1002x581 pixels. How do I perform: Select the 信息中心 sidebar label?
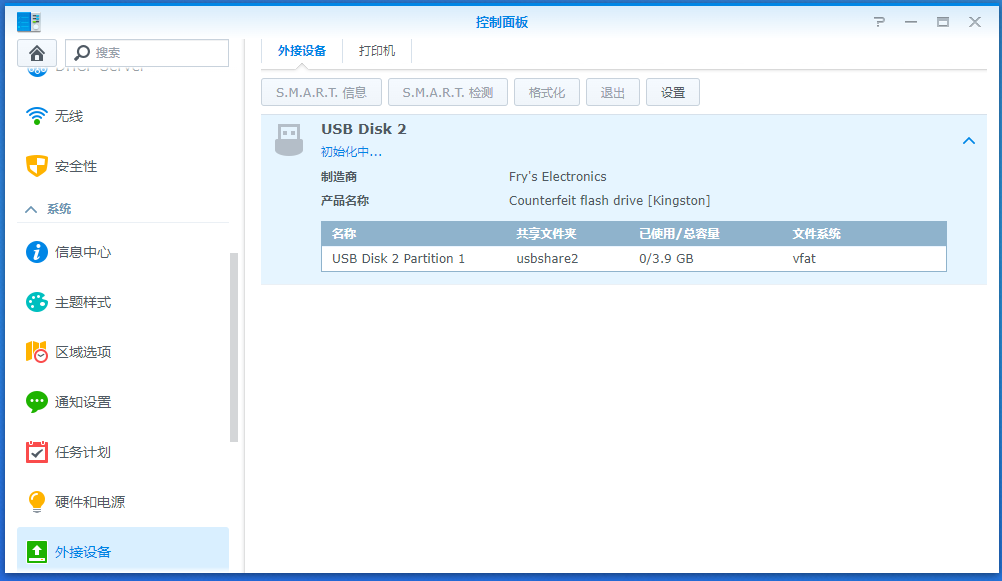tap(83, 252)
